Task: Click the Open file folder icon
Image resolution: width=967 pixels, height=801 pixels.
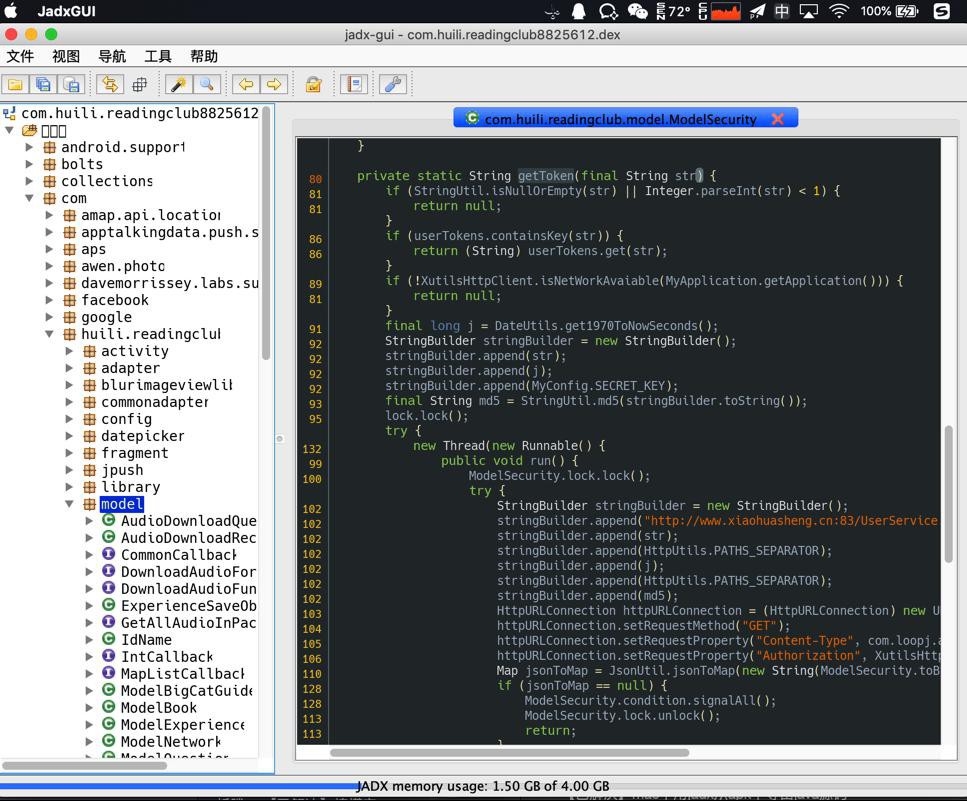Action: (x=15, y=85)
